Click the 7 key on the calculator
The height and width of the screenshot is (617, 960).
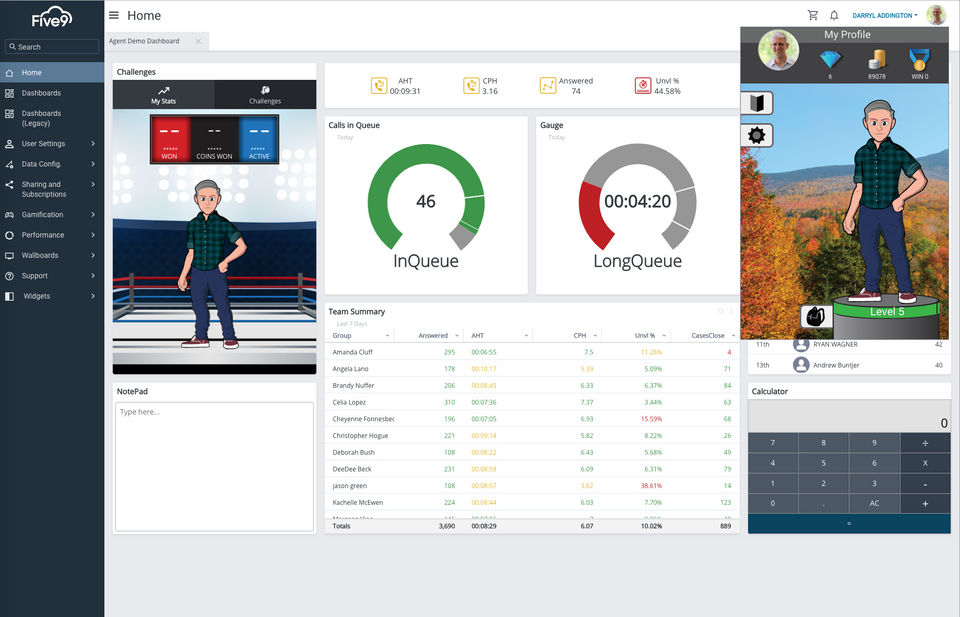[x=773, y=443]
